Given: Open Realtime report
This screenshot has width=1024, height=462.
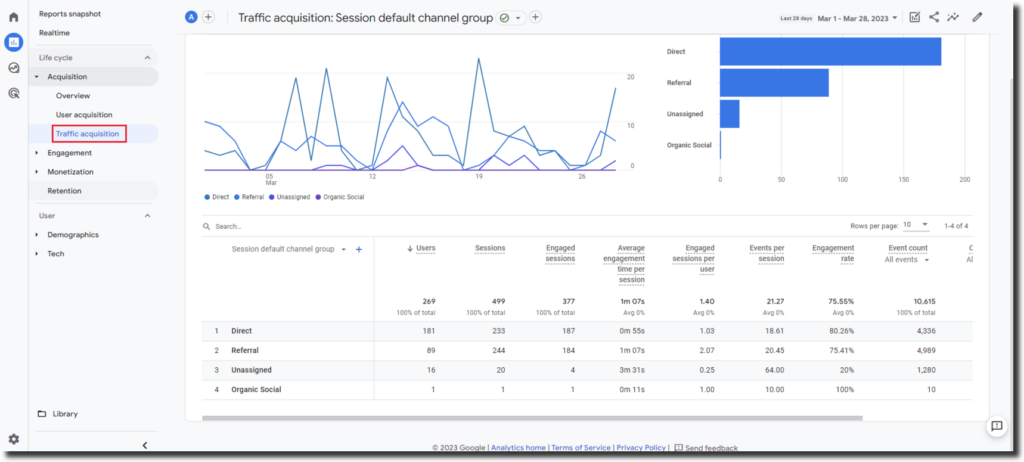Looking at the screenshot, I should (x=54, y=33).
